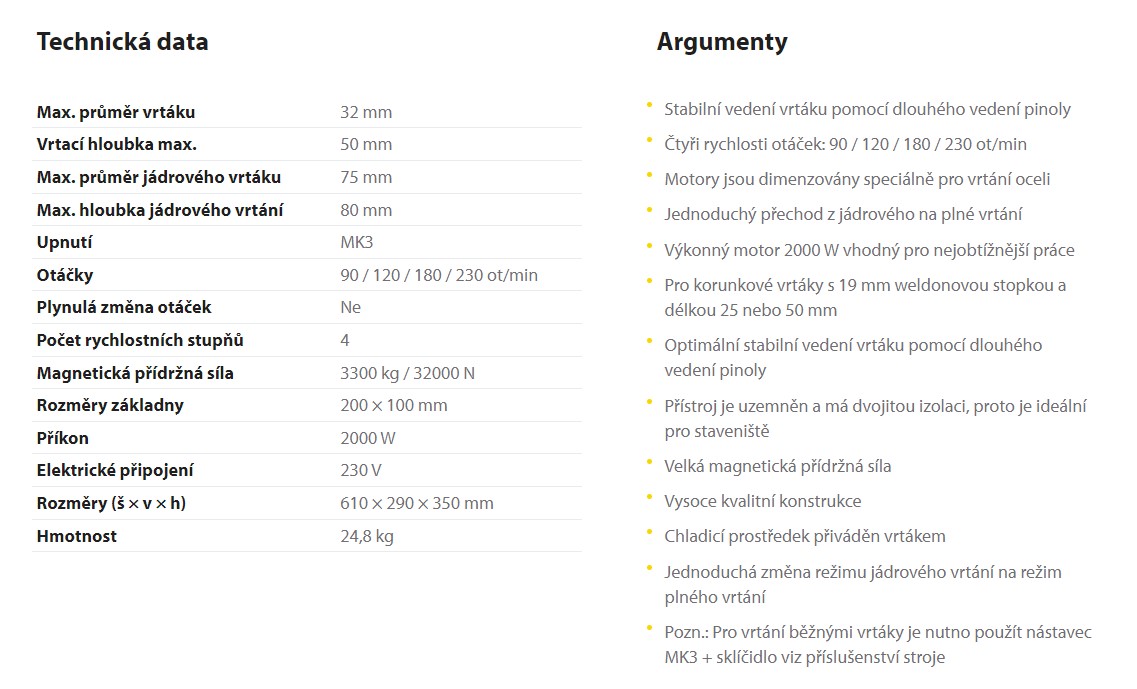The image size is (1137, 689).
Task: Select the 90 / 120 / 180 / 230 ot/min table value
Action: [x=439, y=275]
